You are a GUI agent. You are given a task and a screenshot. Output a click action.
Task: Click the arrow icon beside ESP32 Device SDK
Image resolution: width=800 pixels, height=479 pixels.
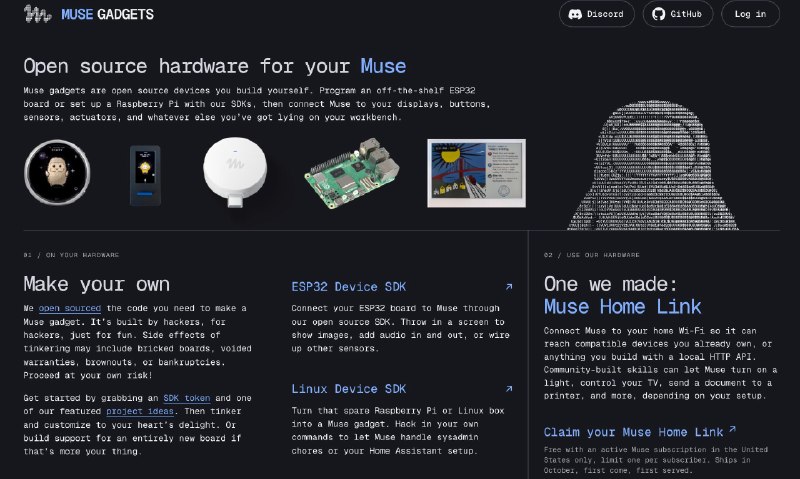coord(509,287)
